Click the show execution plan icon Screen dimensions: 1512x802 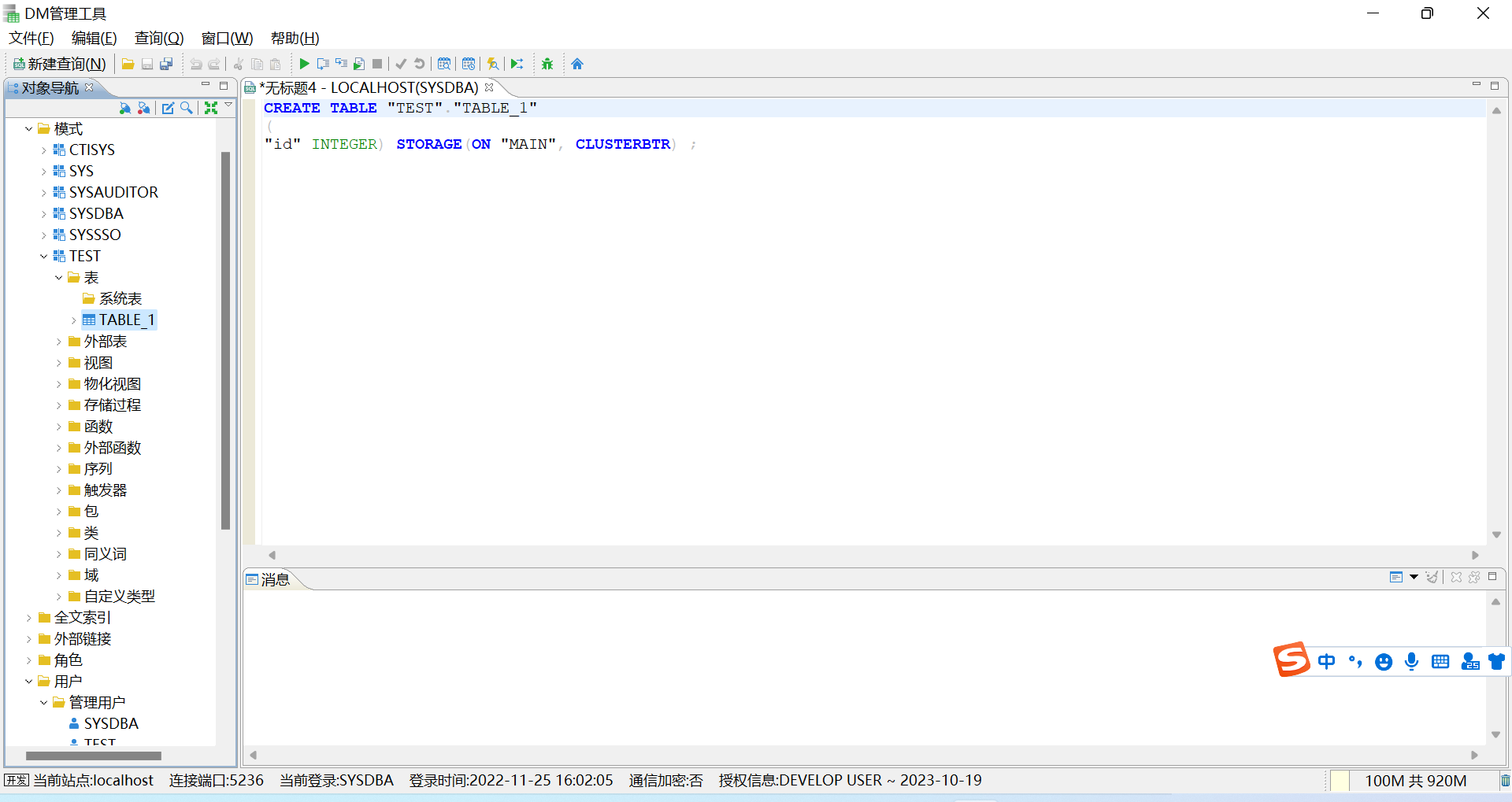click(x=444, y=64)
